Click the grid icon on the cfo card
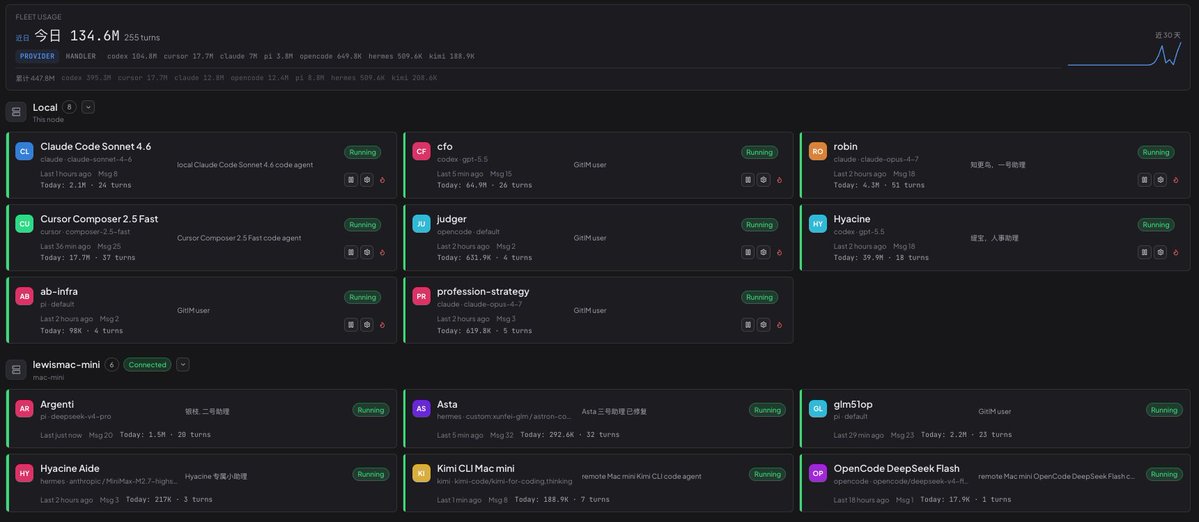 pyautogui.click(x=748, y=180)
